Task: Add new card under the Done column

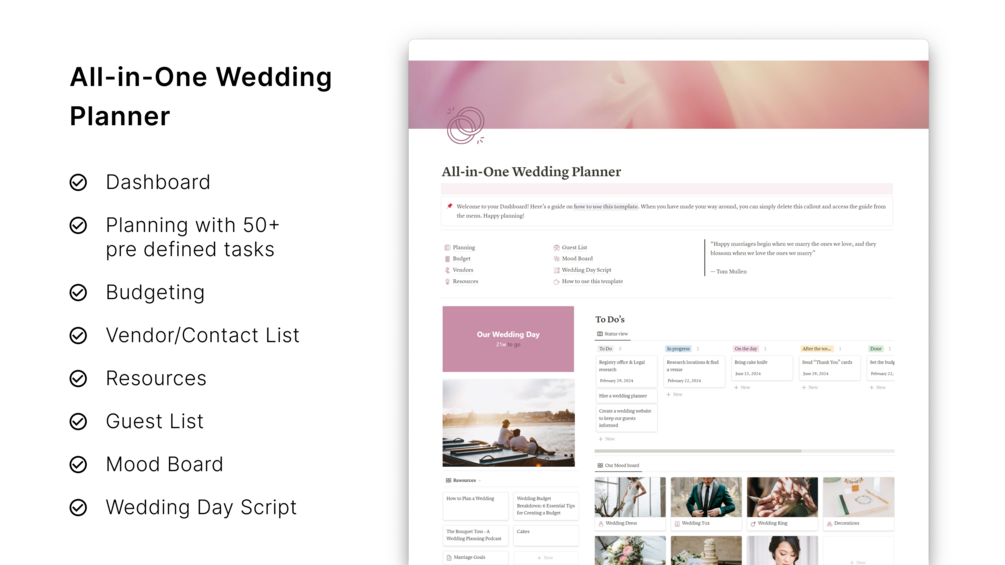Action: [878, 388]
